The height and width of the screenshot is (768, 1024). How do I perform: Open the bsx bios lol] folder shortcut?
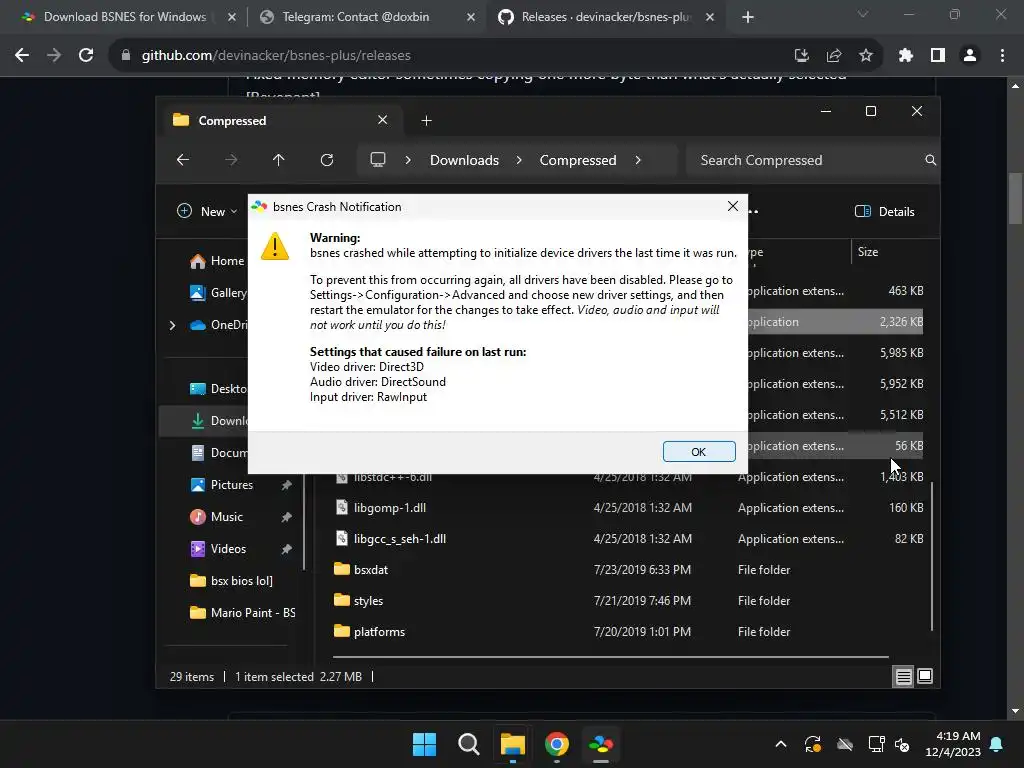(231, 581)
